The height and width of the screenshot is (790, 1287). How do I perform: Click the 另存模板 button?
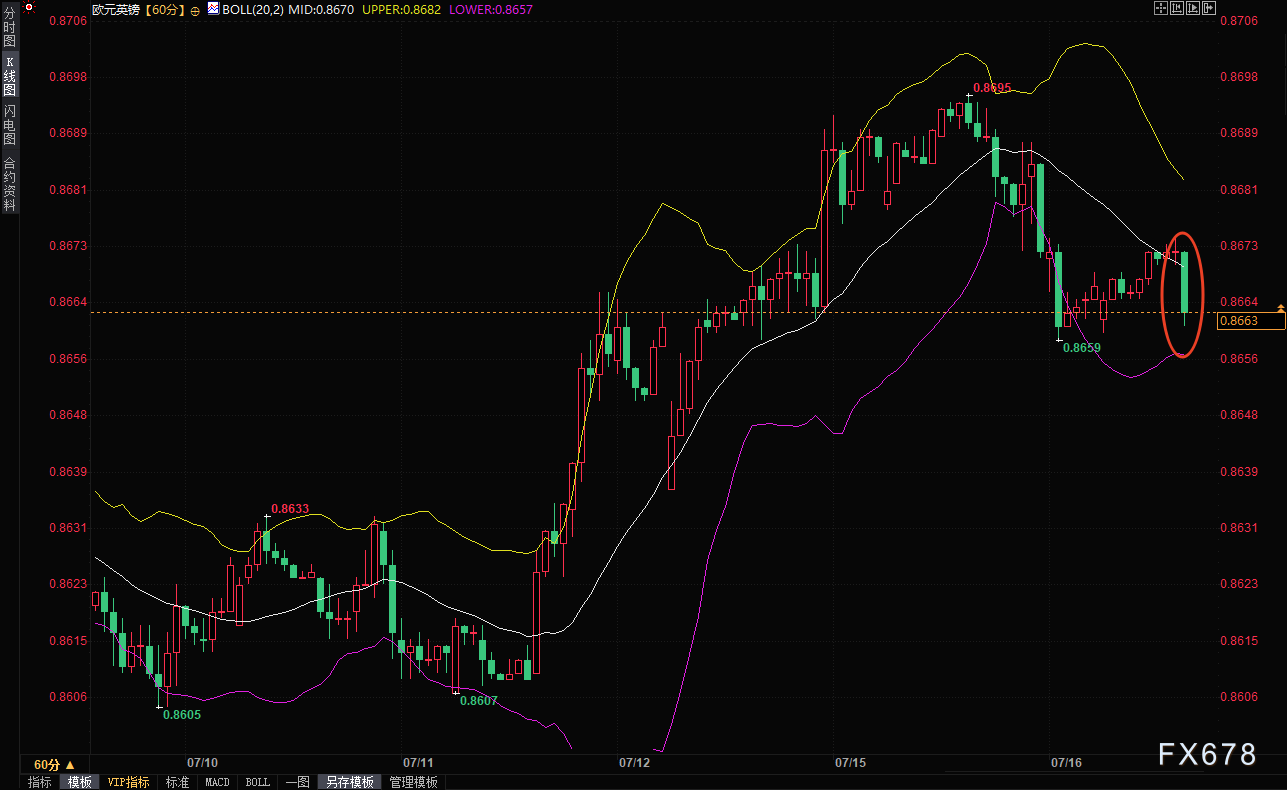click(349, 782)
